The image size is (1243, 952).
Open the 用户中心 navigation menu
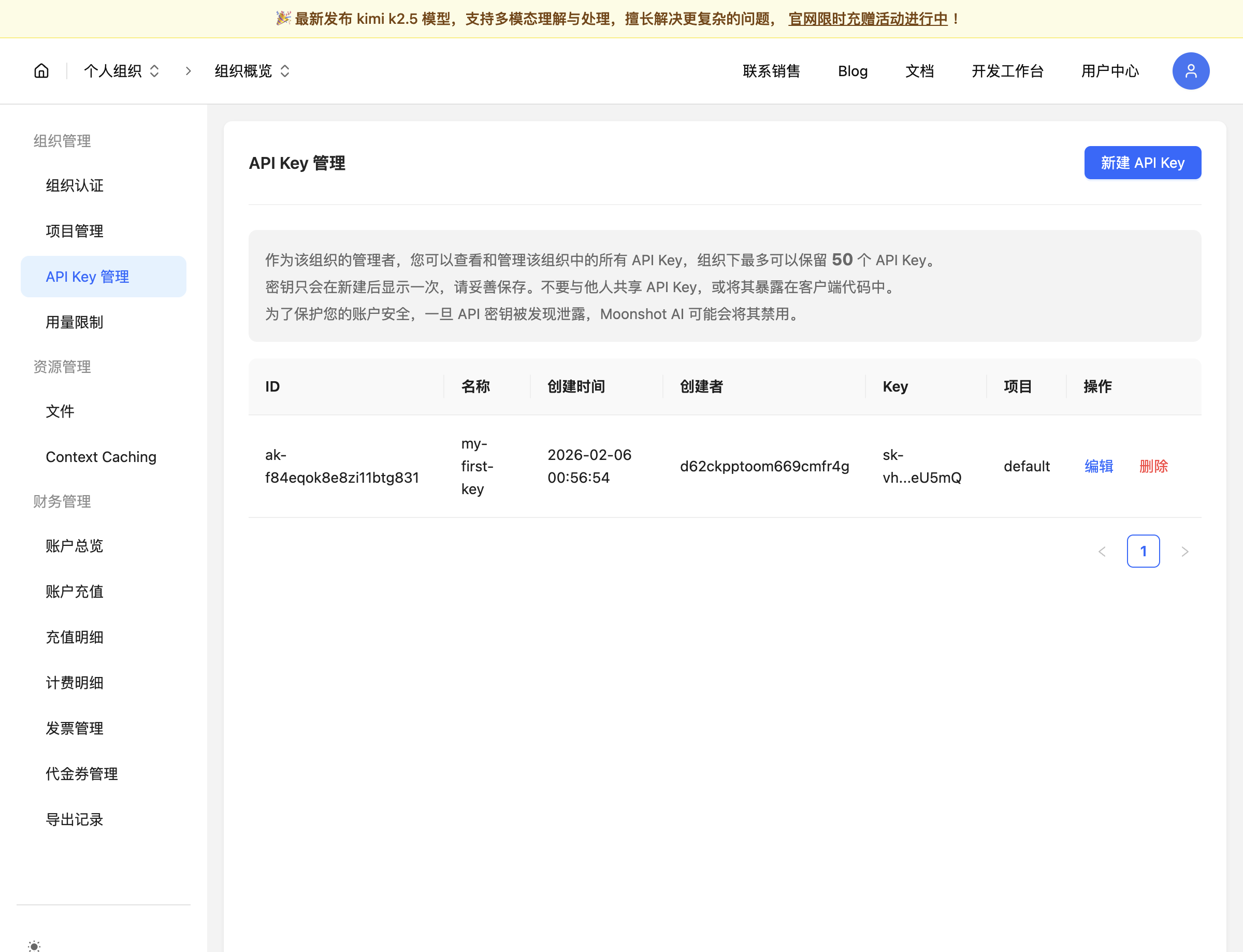click(x=1109, y=71)
